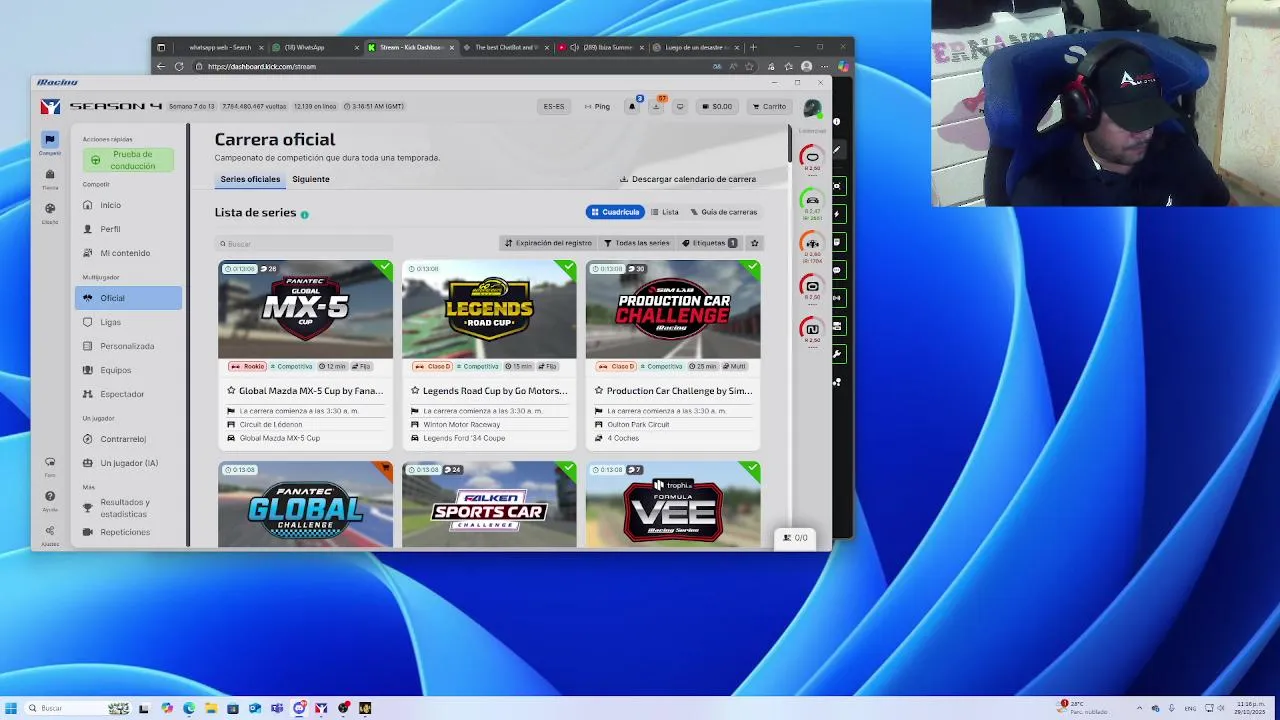Open the Todas las series filter dropdown
1280x720 pixels.
pos(637,243)
